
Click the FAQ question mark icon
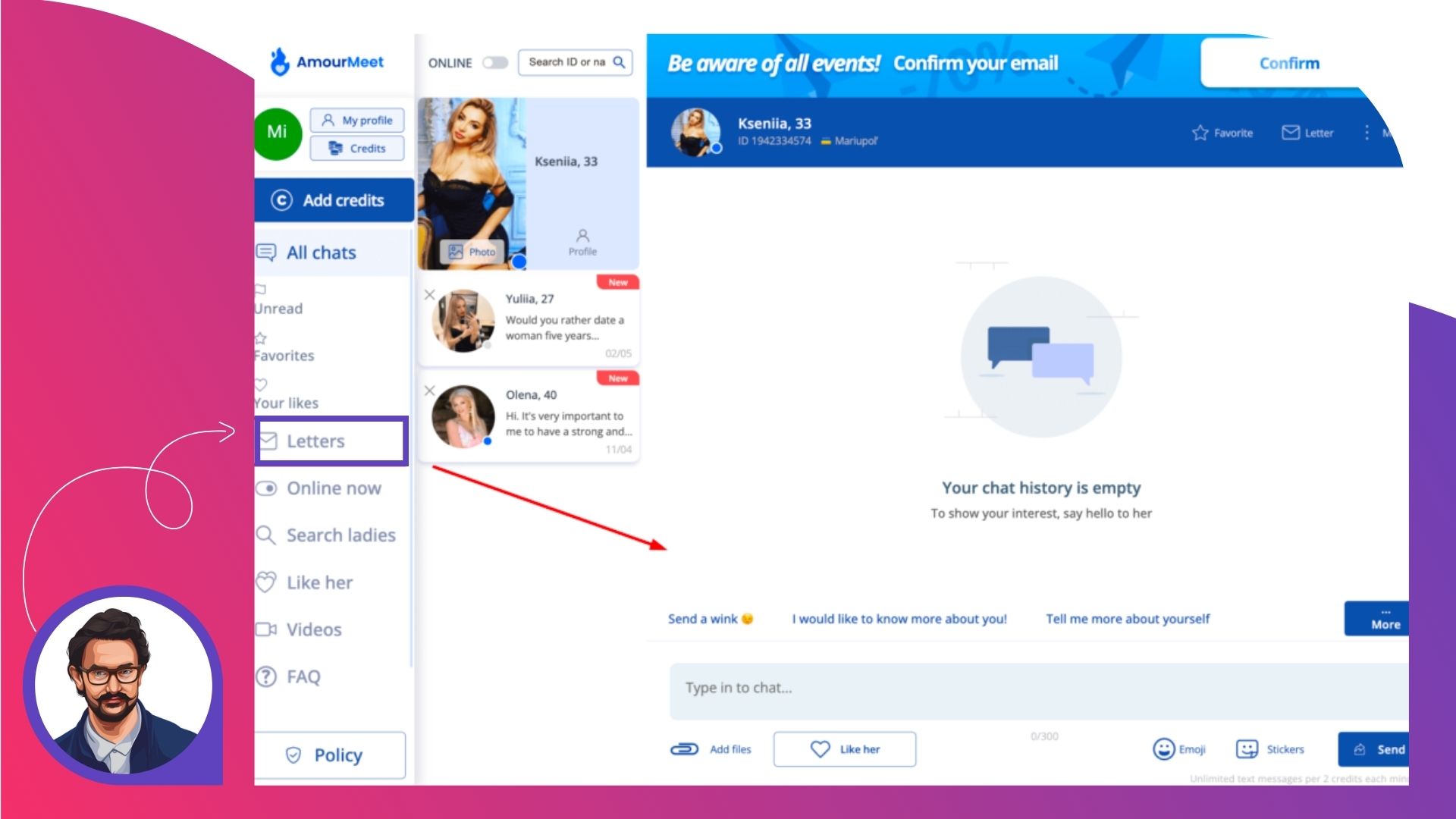pyautogui.click(x=266, y=676)
